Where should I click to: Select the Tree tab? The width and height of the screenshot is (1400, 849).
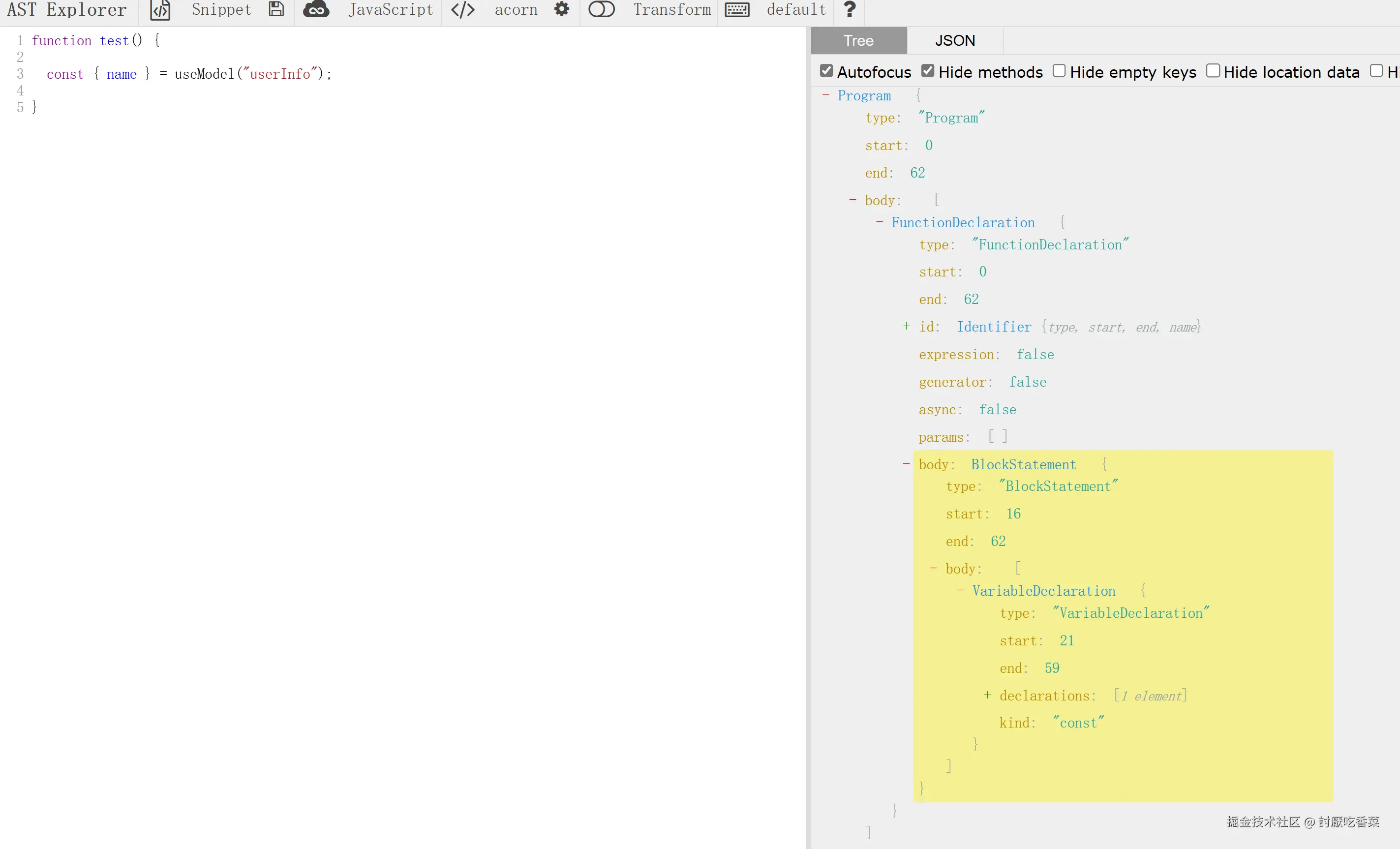[858, 40]
